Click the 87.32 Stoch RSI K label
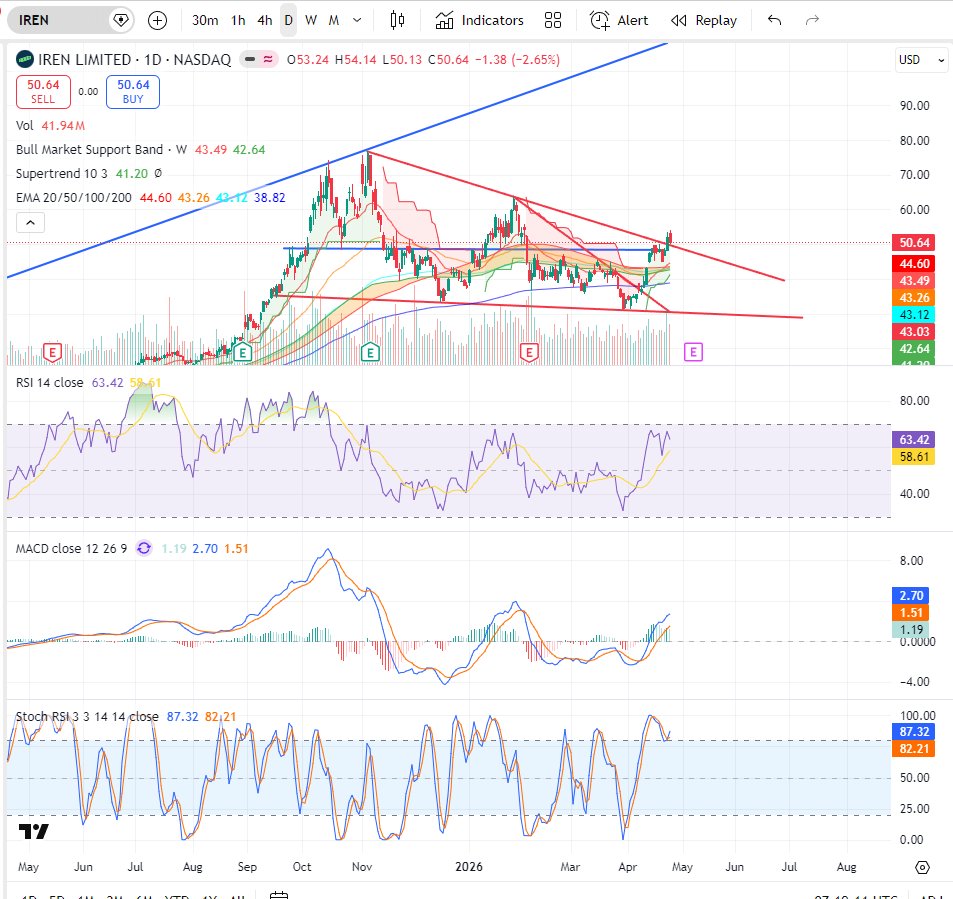 tap(913, 731)
